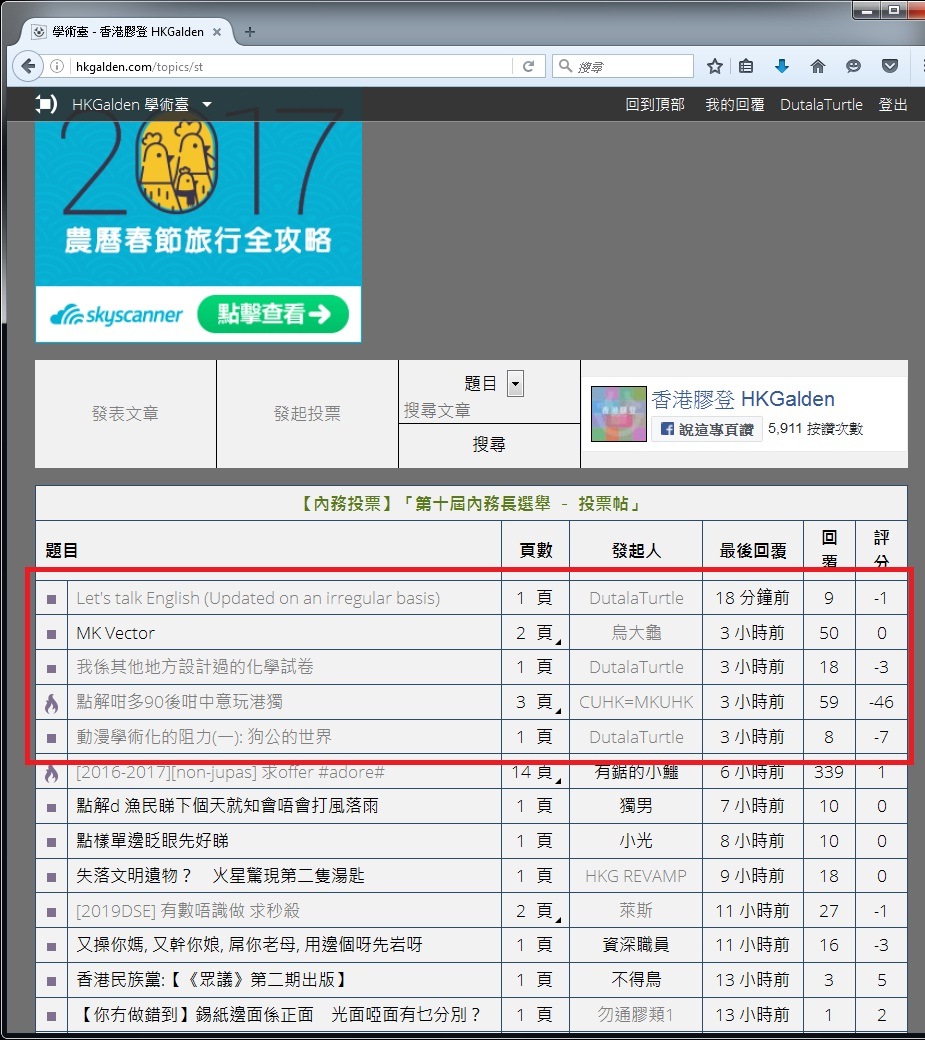Image resolution: width=925 pixels, height=1040 pixels.
Task: Click the HKGalden logo icon
Action: tap(46, 104)
